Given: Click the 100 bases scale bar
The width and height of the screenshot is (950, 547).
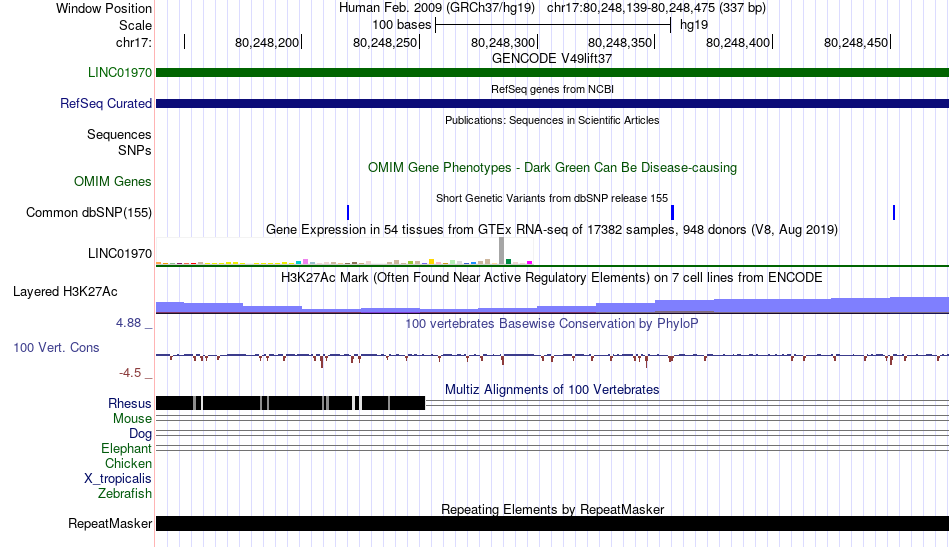Looking at the screenshot, I should (x=553, y=25).
